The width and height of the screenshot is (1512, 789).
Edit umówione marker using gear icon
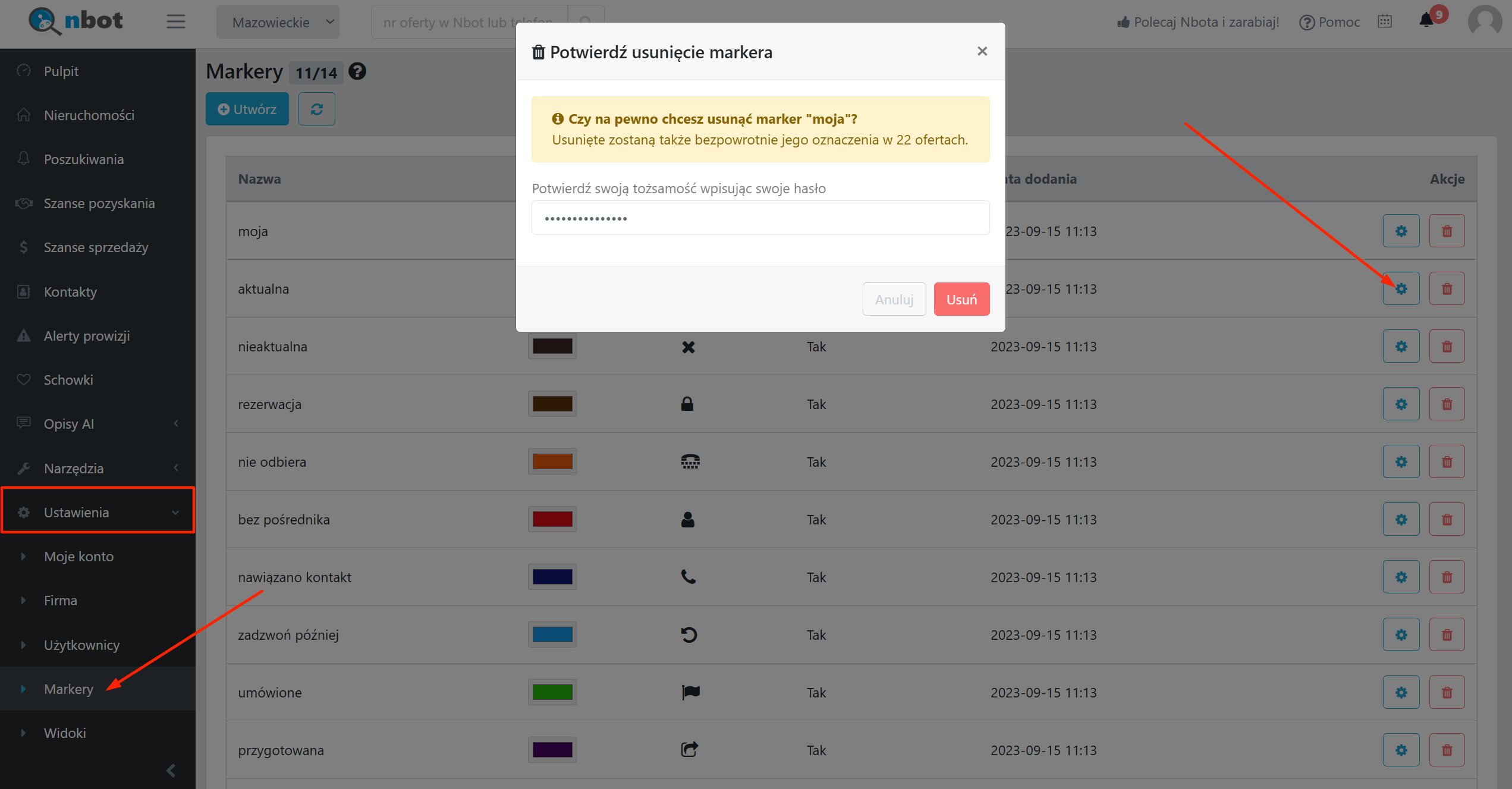[x=1401, y=693]
